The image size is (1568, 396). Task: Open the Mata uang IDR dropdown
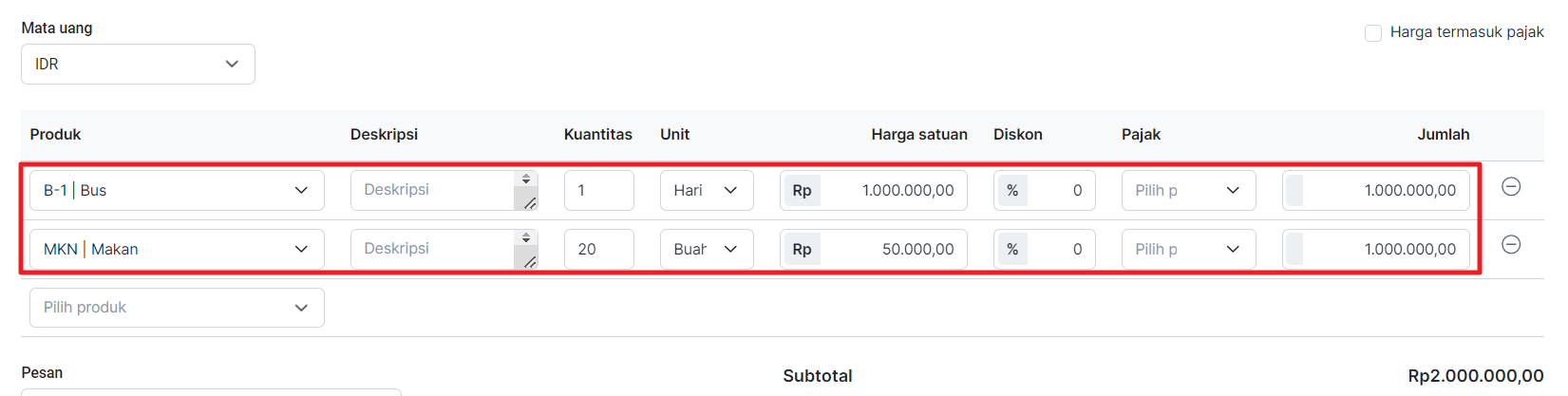[138, 64]
